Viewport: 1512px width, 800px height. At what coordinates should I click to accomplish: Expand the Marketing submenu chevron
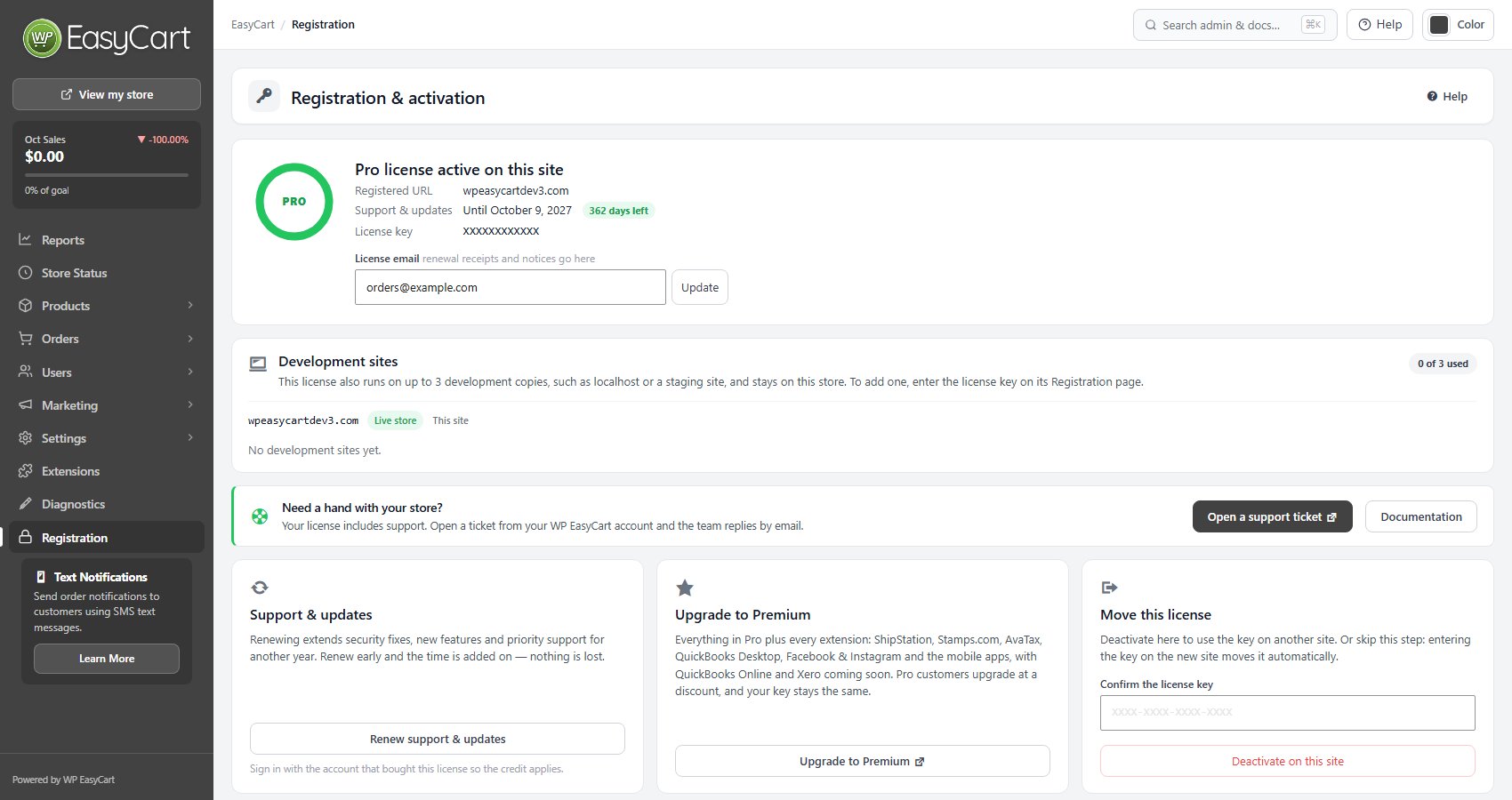click(x=190, y=404)
